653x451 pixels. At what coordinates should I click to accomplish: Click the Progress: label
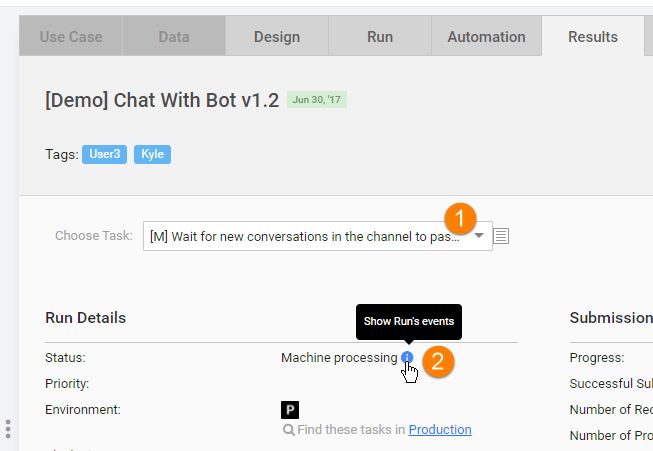point(597,358)
